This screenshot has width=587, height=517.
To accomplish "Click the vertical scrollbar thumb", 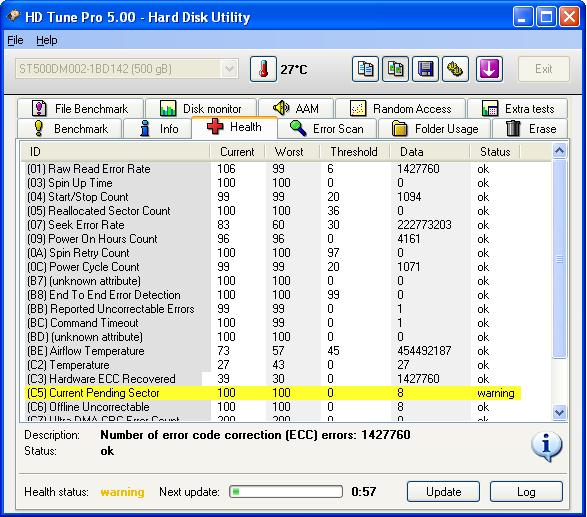I will point(559,259).
